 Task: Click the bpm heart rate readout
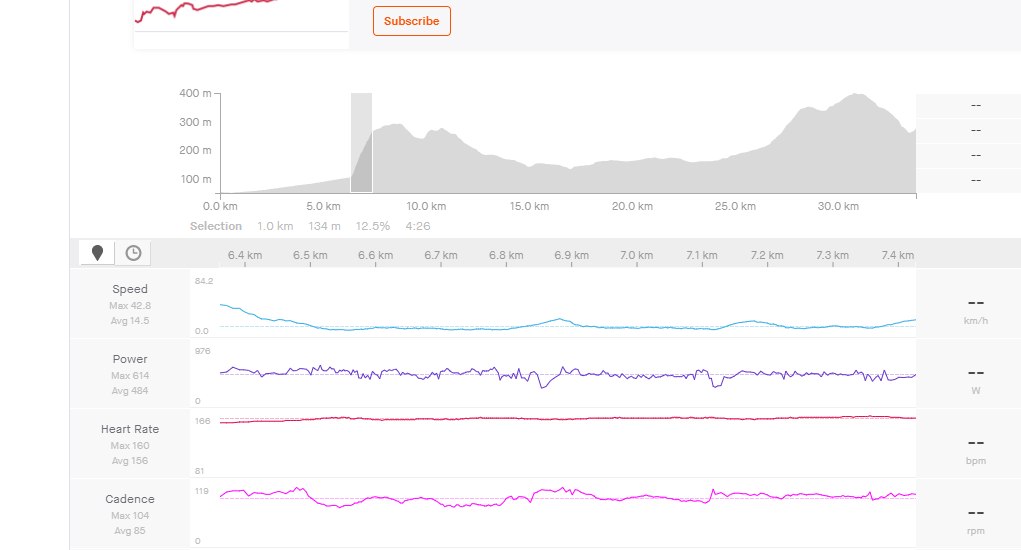click(x=975, y=450)
